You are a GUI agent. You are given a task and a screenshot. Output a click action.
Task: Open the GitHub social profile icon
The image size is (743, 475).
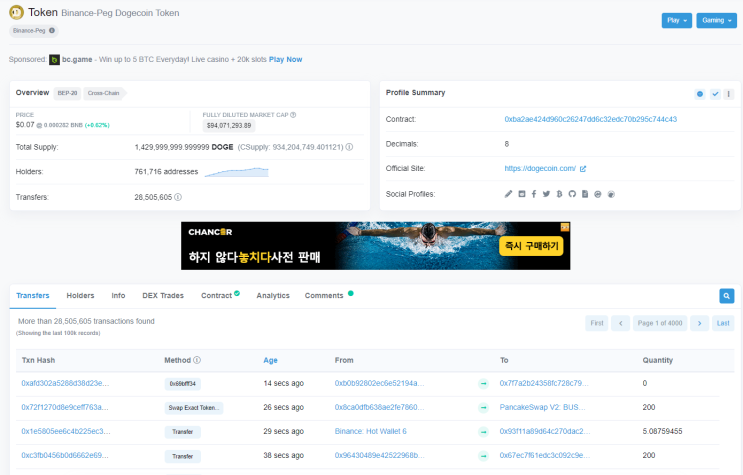tap(572, 194)
